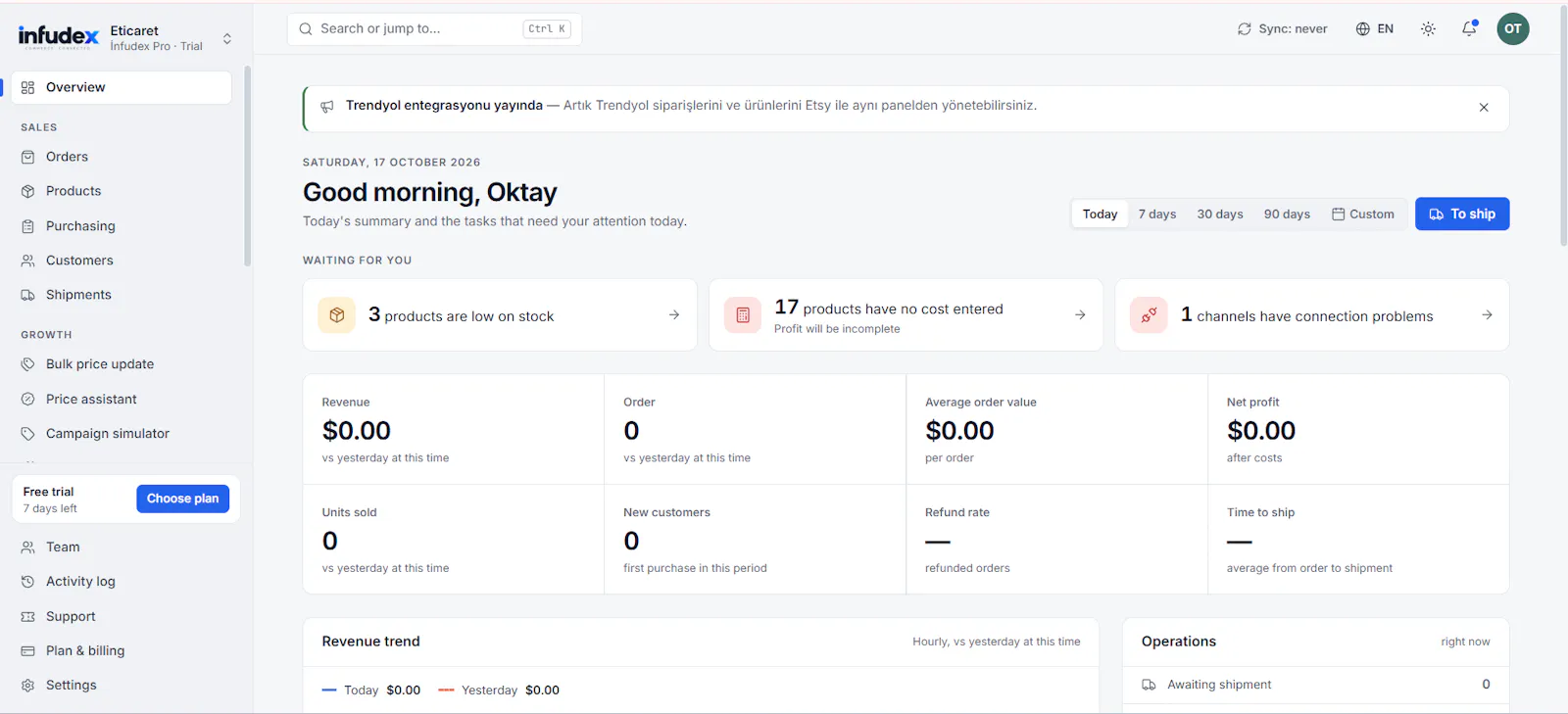Open Products in the sidebar
Image resolution: width=1568 pixels, height=714 pixels.
point(122,191)
